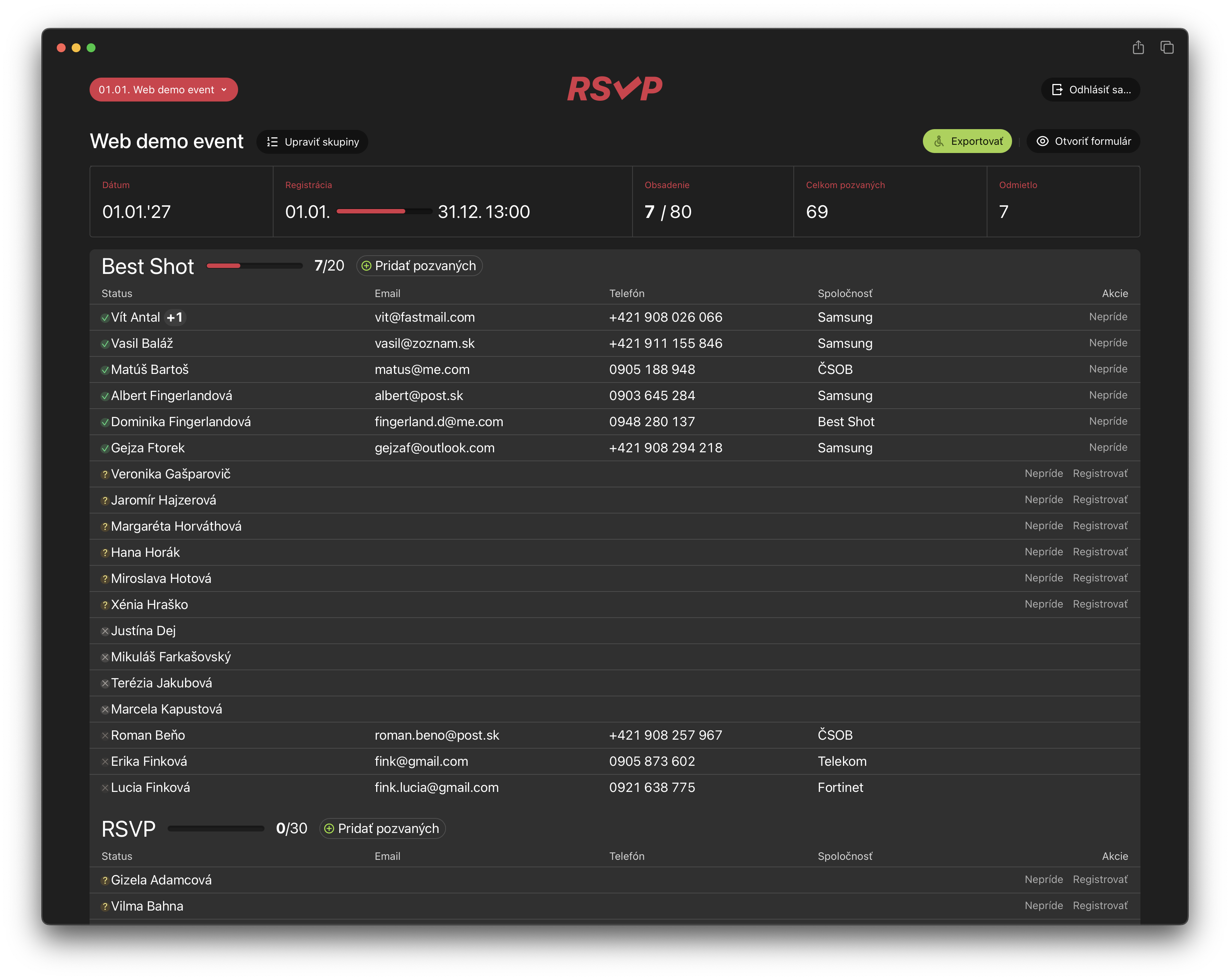Click the green check icon for Gejza Ftorek
Screen dimensions: 1230x980
105,448
